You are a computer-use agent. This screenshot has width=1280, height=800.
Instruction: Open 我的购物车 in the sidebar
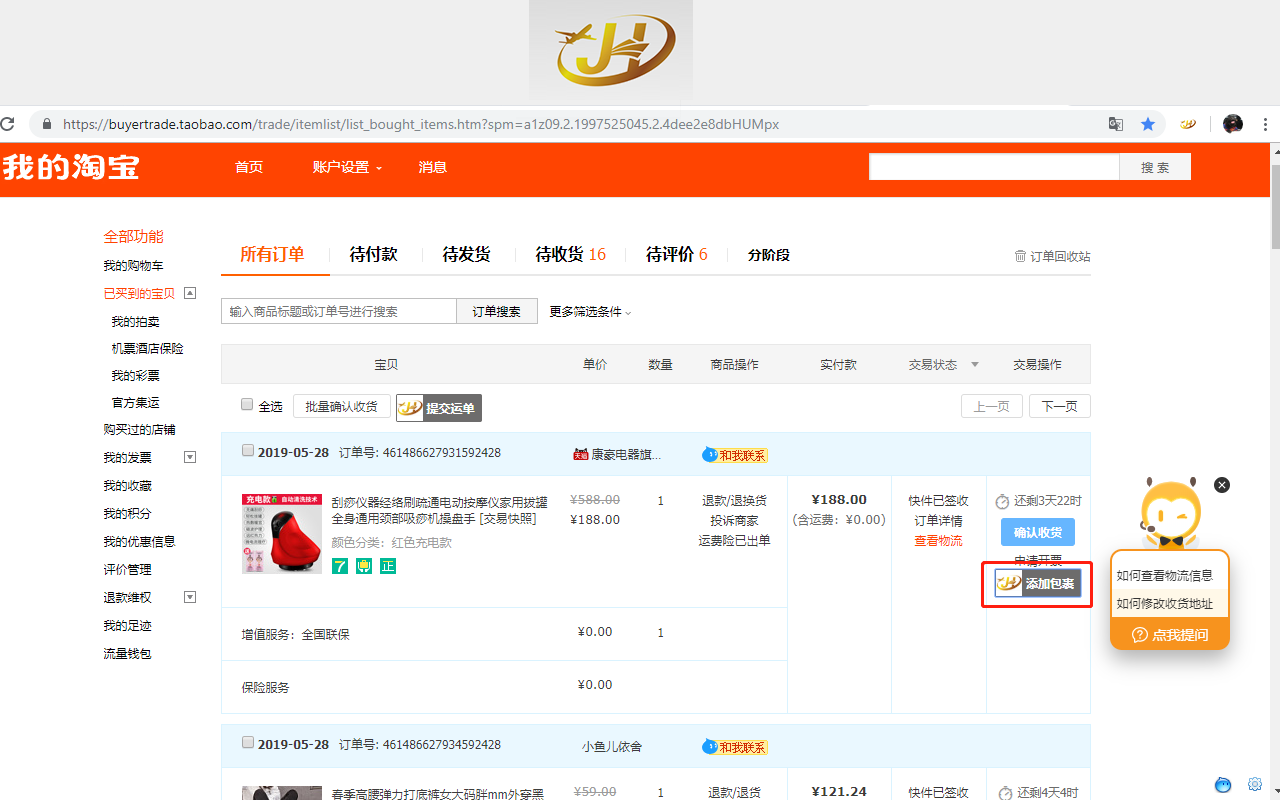[x=133, y=266]
